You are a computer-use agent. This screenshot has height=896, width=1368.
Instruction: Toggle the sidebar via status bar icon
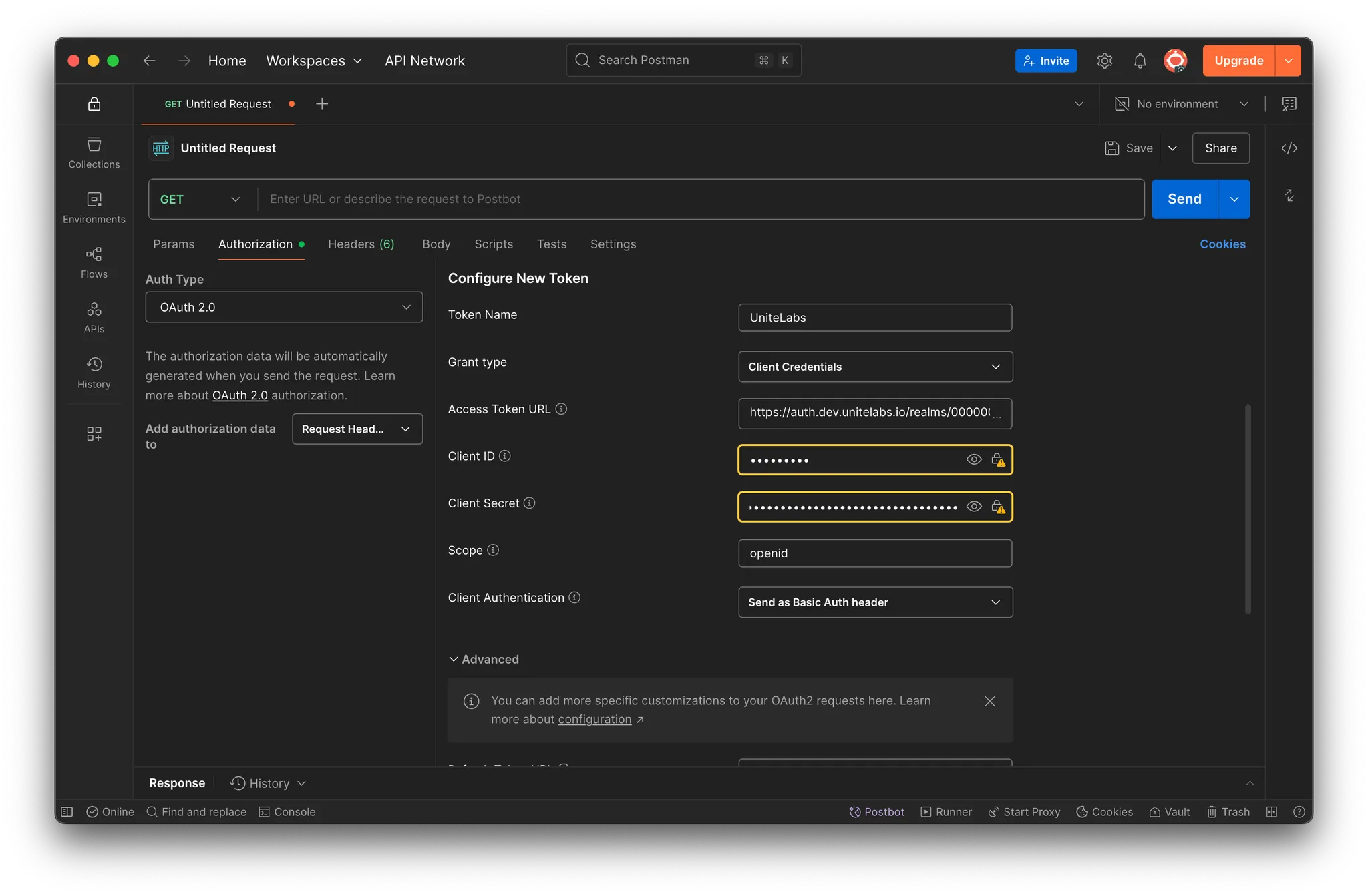[x=67, y=812]
